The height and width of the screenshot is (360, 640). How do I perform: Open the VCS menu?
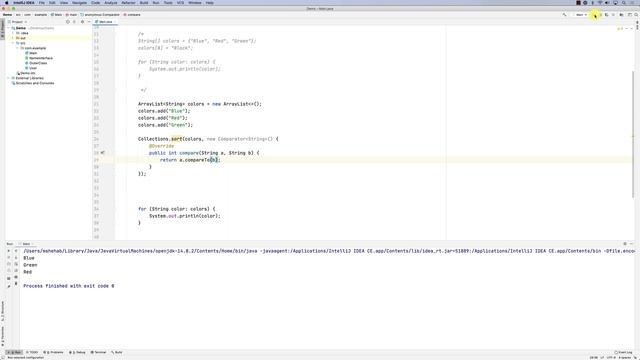click(x=180, y=3)
